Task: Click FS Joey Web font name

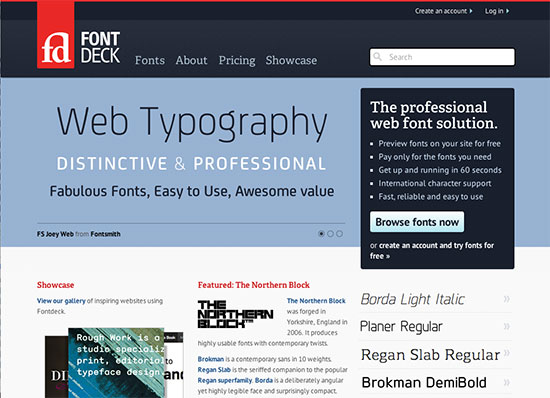Action: [55, 234]
